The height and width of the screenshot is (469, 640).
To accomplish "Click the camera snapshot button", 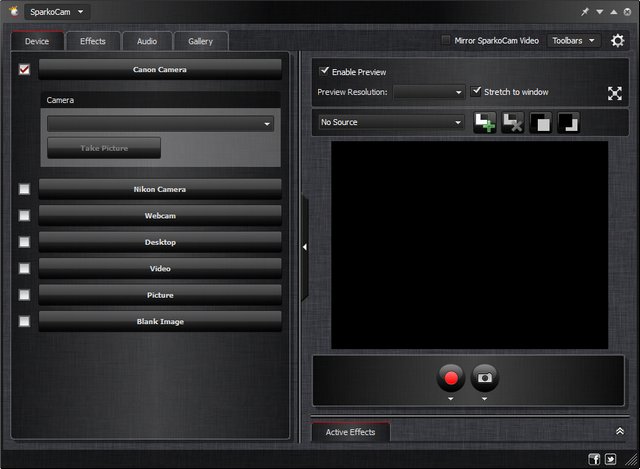I will 484,378.
